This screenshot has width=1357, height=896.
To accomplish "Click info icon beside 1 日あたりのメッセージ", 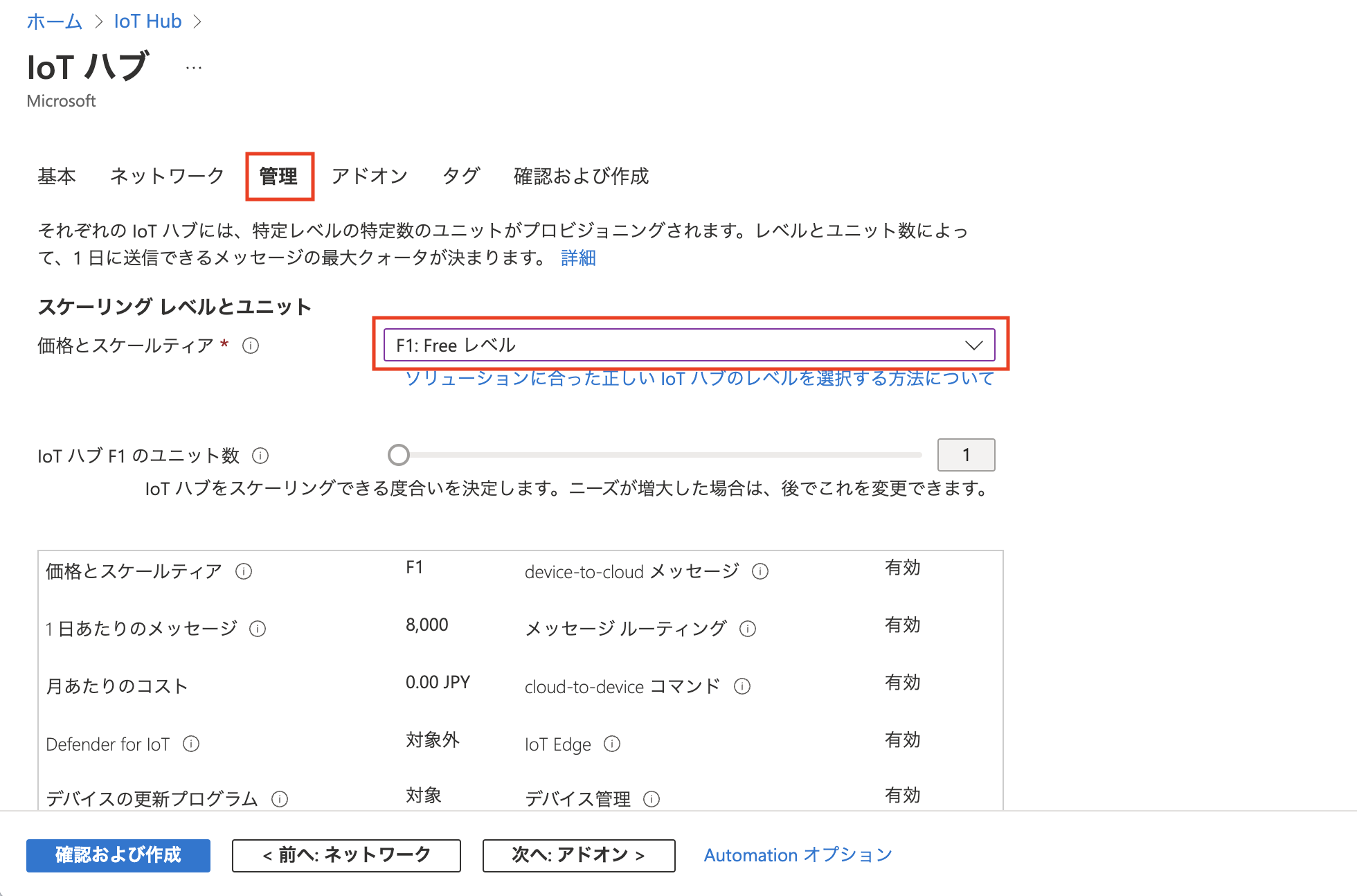I will pyautogui.click(x=258, y=629).
